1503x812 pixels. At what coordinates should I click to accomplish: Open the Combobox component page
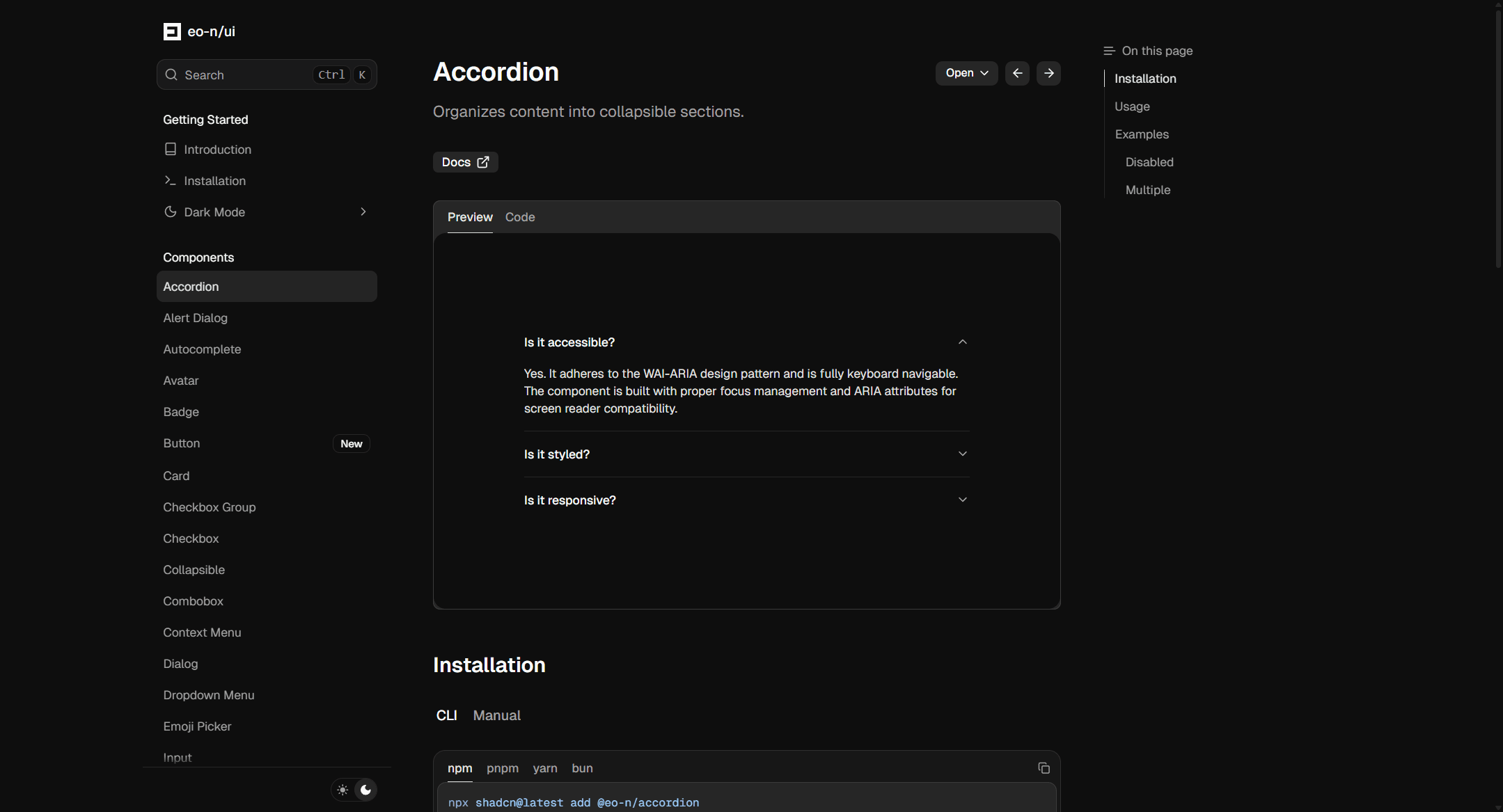tap(267, 601)
